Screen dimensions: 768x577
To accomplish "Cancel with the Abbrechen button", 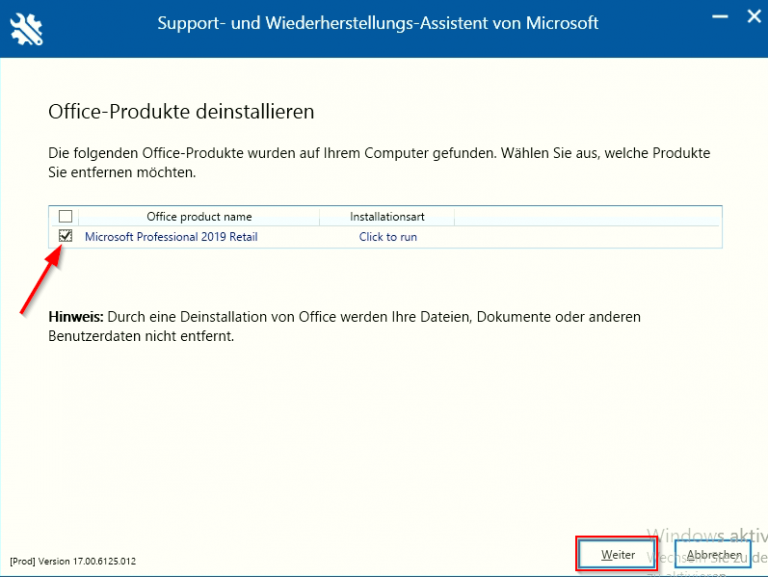I will click(x=713, y=554).
